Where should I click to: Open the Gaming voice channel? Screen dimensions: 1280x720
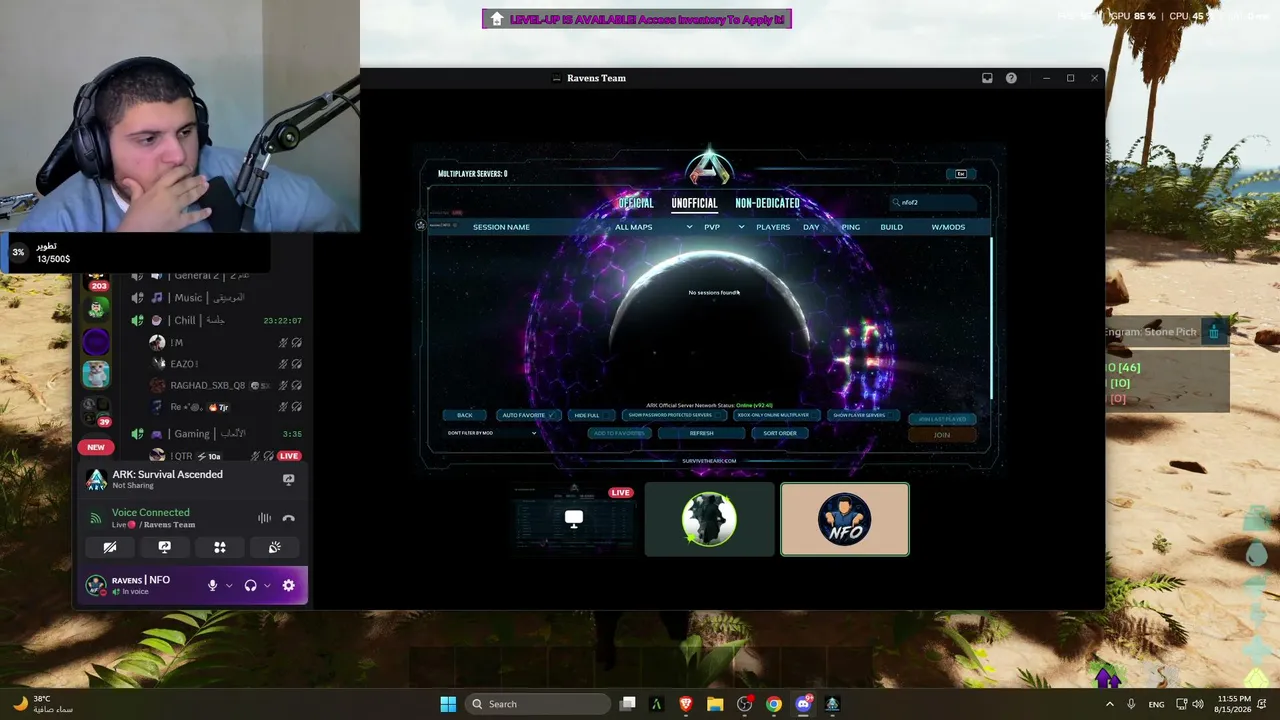click(218, 434)
